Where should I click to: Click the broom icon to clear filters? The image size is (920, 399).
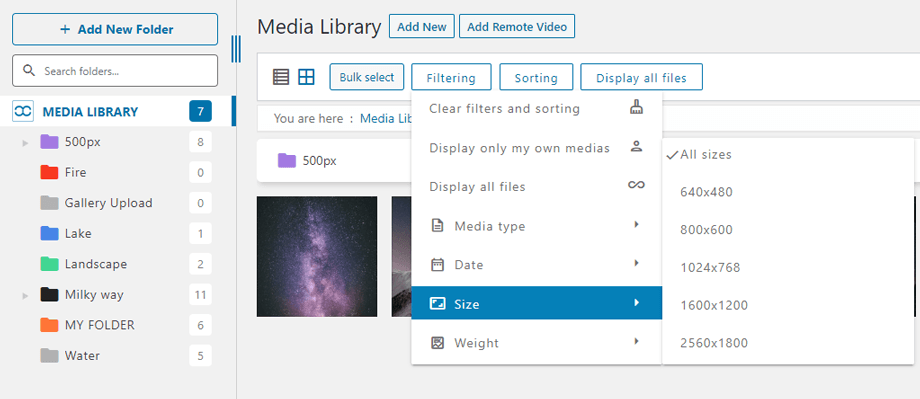point(636,107)
